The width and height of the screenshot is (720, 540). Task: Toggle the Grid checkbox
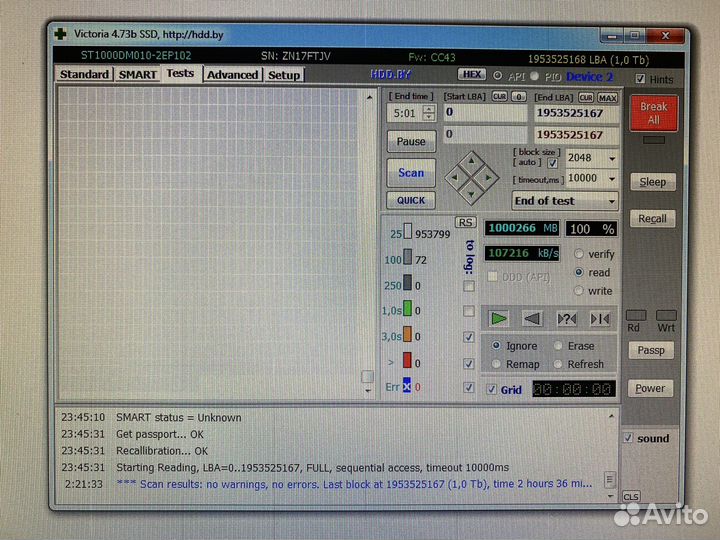(x=491, y=389)
